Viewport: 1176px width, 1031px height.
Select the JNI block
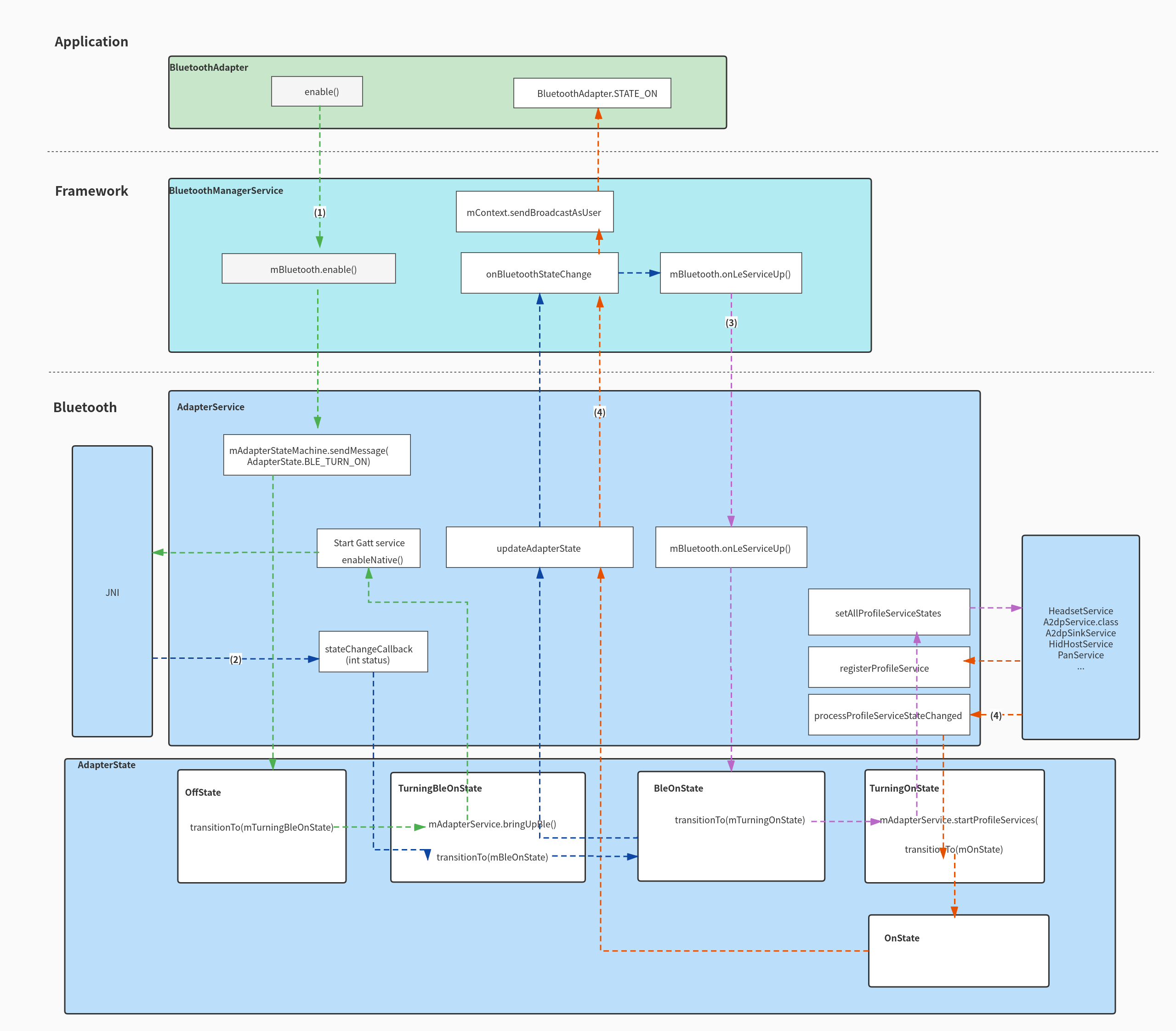pos(112,591)
